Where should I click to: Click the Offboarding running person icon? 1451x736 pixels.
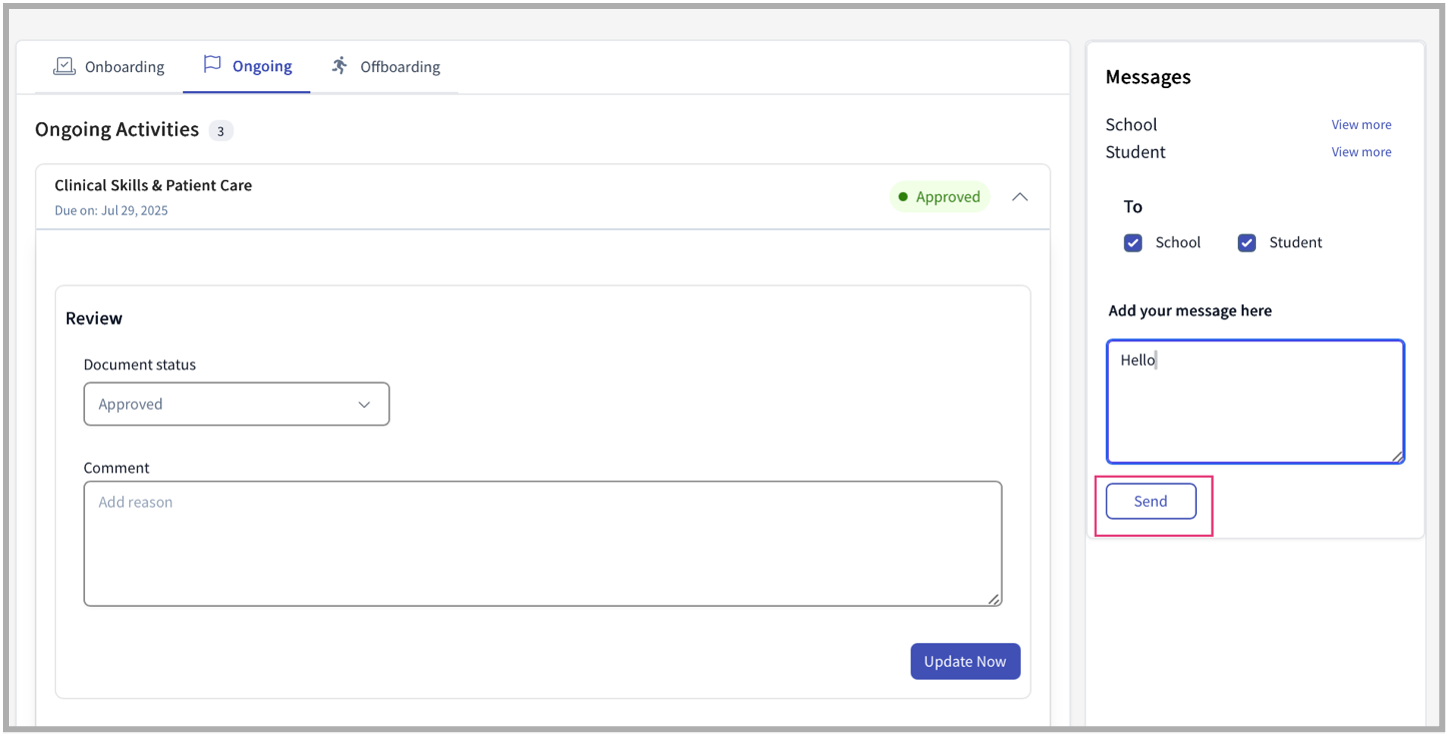pos(340,66)
